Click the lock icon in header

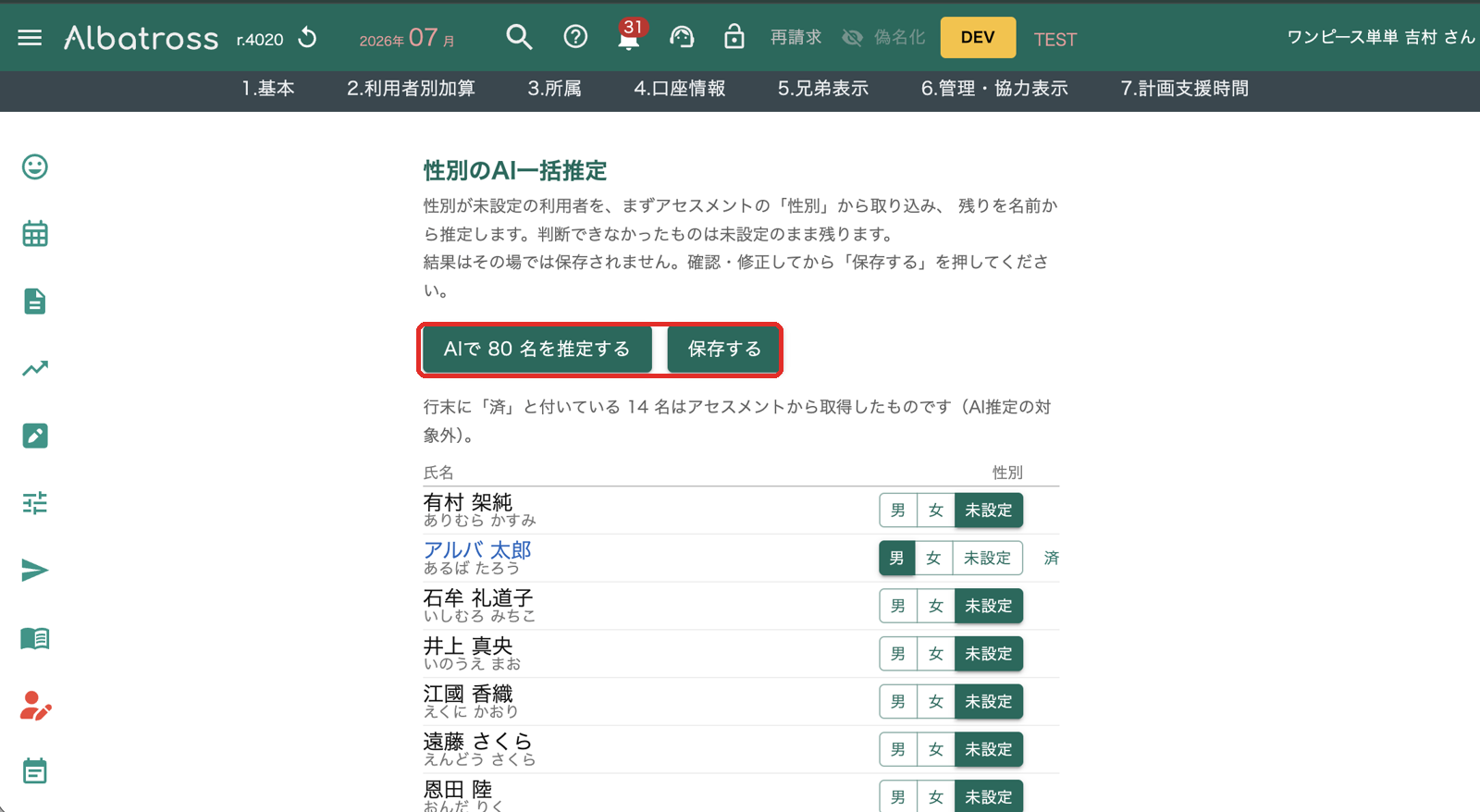pyautogui.click(x=734, y=37)
